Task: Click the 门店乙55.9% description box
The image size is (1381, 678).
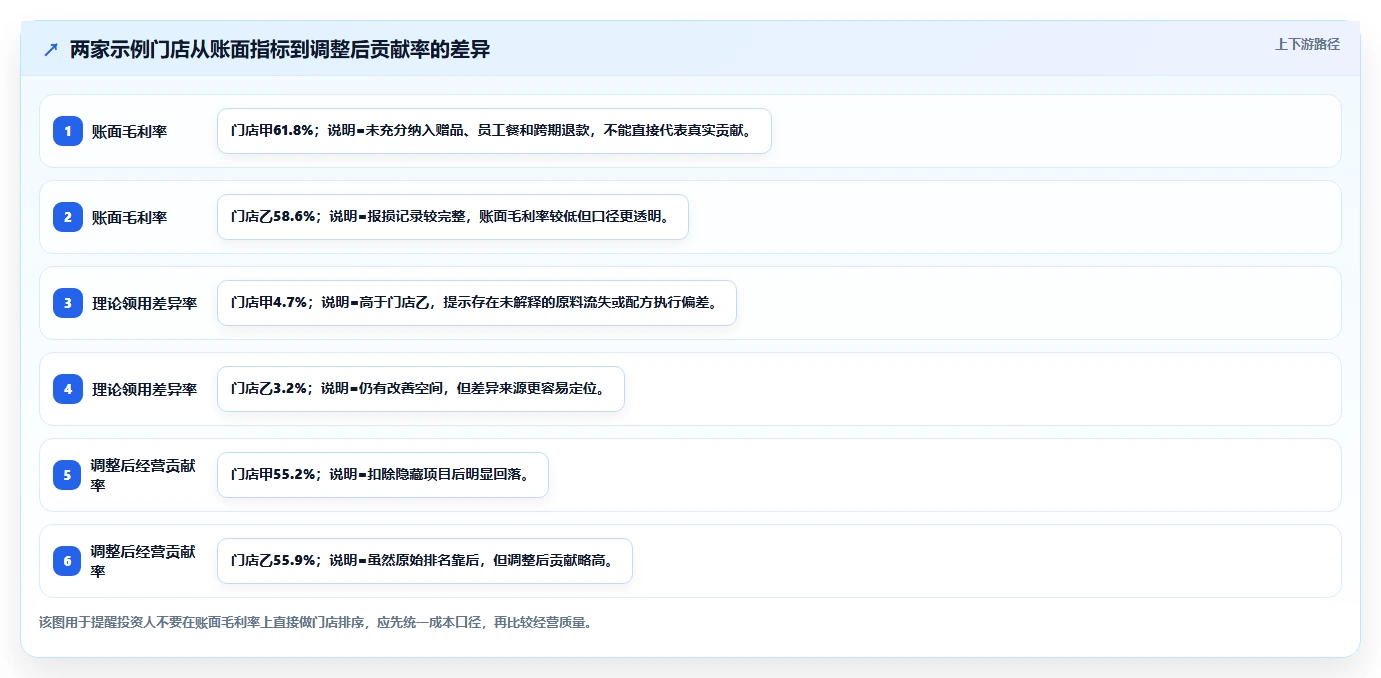Action: pos(425,561)
